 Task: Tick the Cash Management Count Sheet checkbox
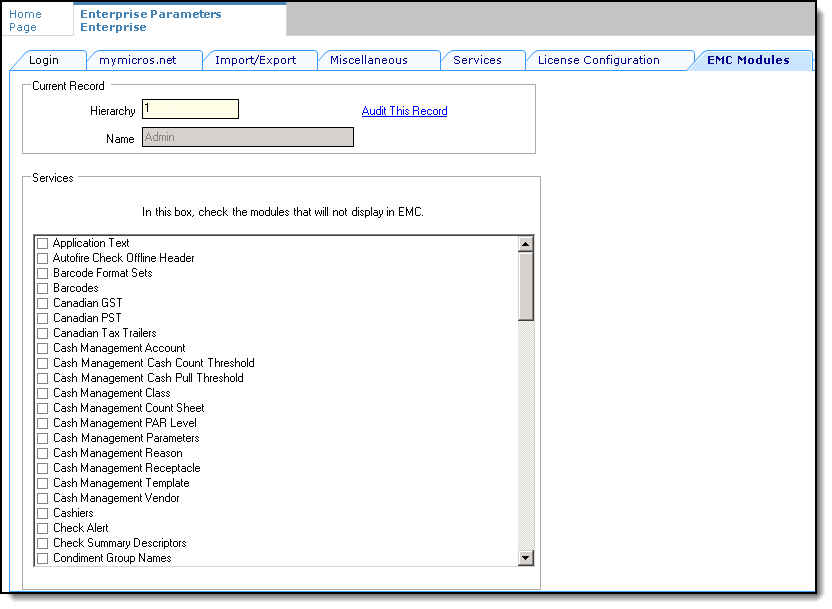(42, 408)
